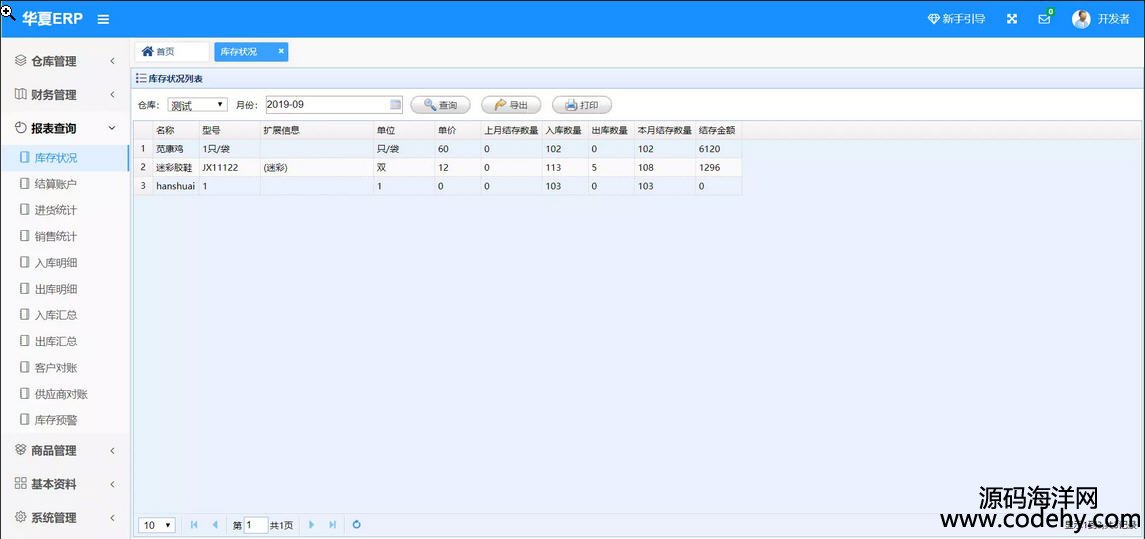Expand the 商品管理 sidebar menu
Image resolution: width=1145 pixels, height=539 pixels.
[x=65, y=451]
